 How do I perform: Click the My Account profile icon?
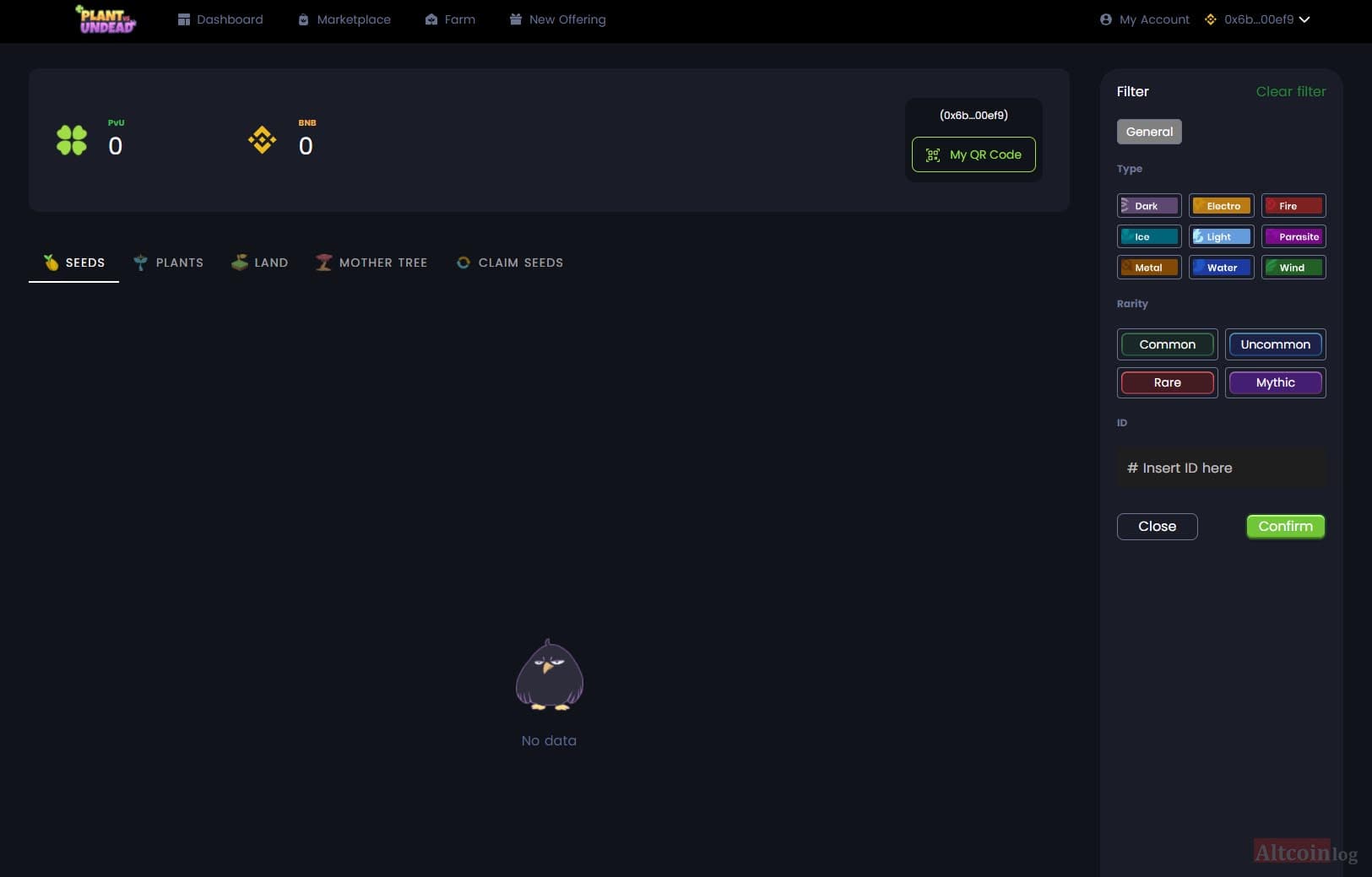(x=1106, y=19)
